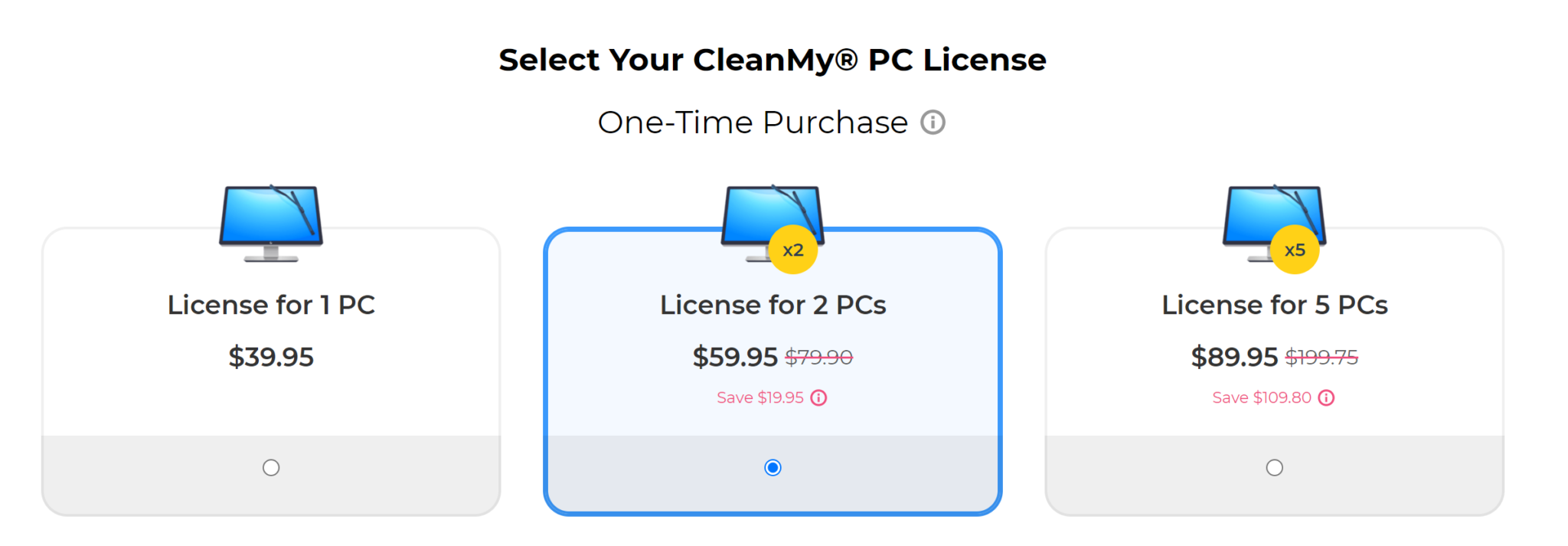Select the License for 5 PCs radio button
Viewport: 1568px width, 546px height.
pos(1274,467)
